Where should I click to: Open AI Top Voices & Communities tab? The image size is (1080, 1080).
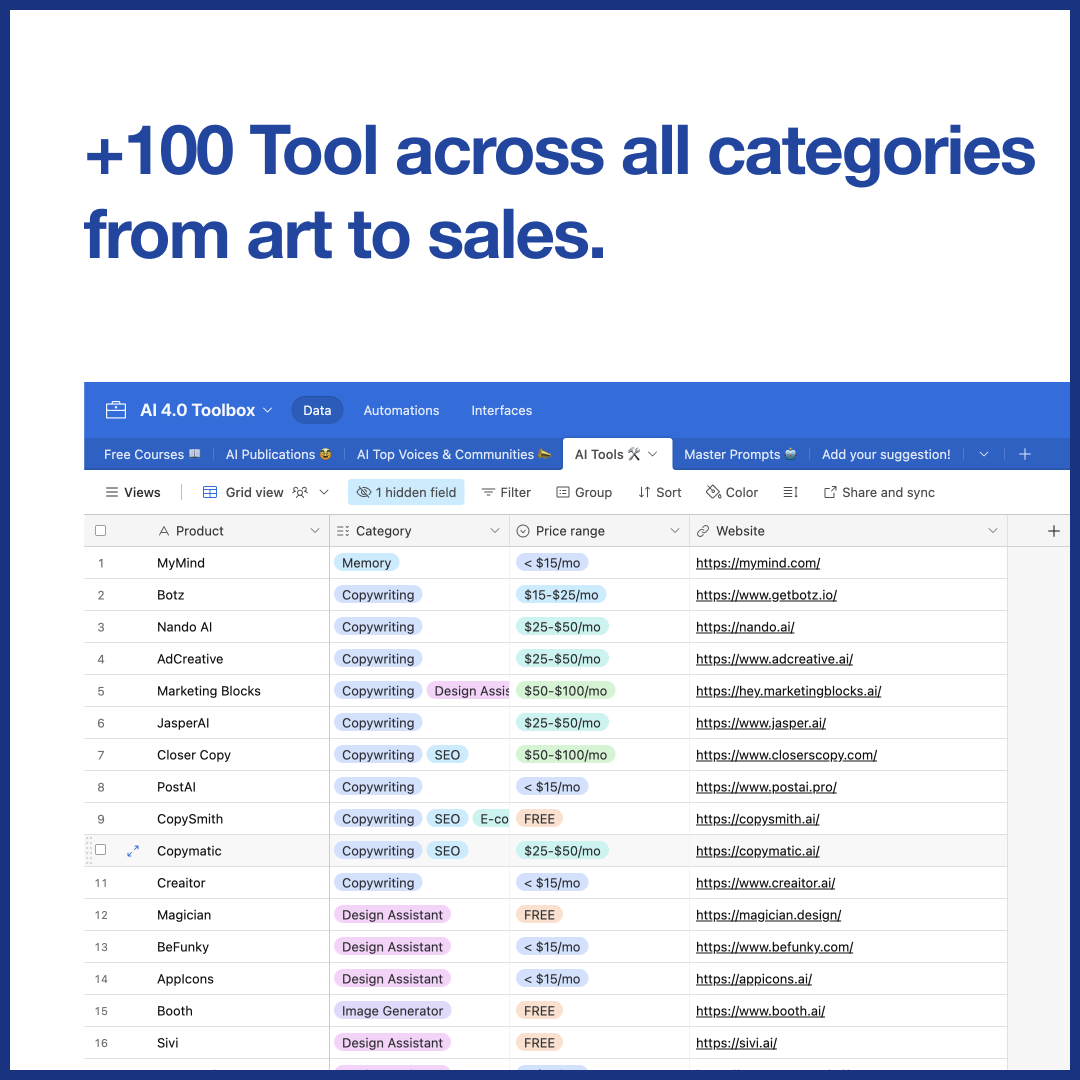point(454,455)
